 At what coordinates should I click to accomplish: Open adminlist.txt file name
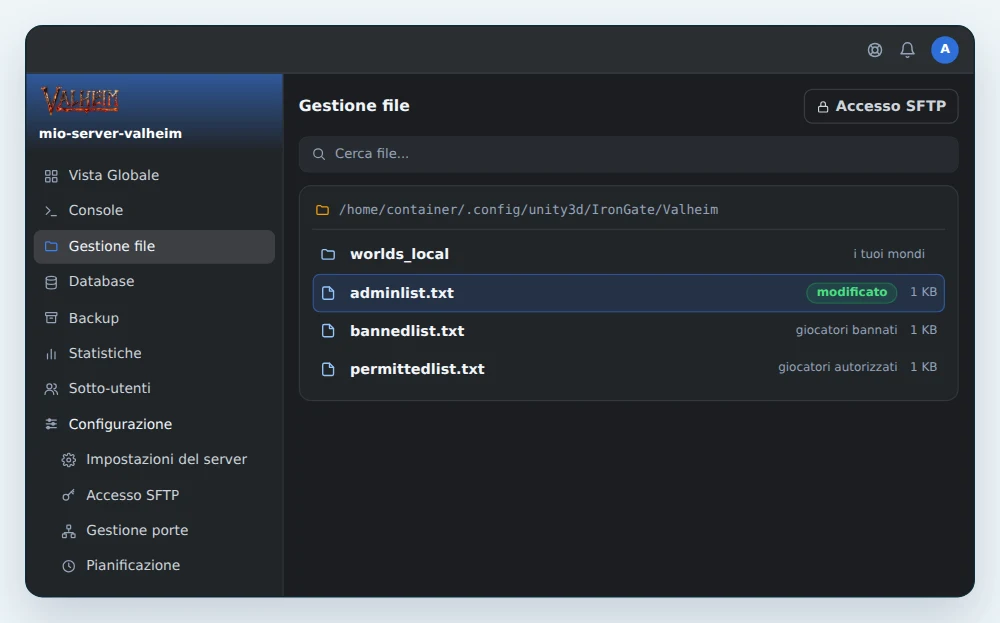point(402,293)
